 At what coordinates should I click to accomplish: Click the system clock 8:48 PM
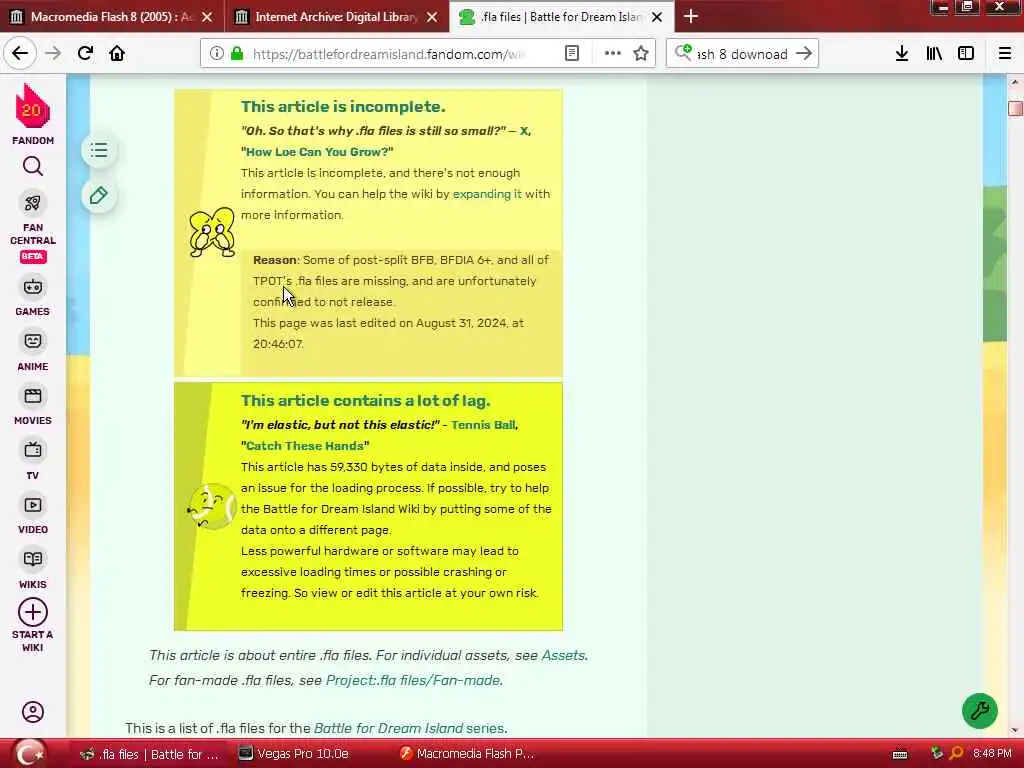(x=992, y=754)
